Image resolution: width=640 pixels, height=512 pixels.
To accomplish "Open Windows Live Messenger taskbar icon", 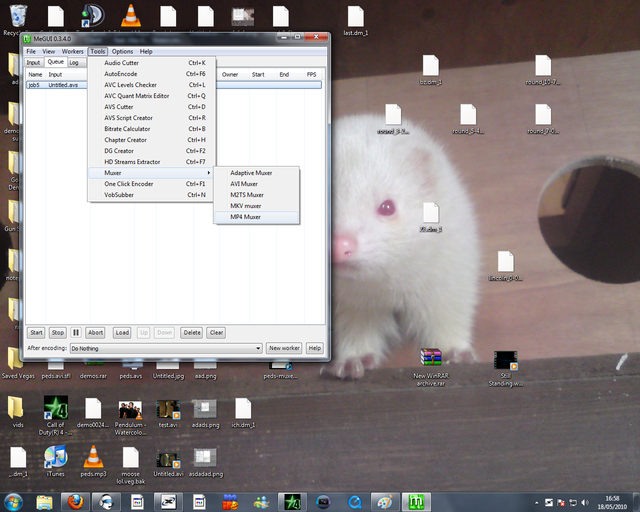I will tap(261, 502).
